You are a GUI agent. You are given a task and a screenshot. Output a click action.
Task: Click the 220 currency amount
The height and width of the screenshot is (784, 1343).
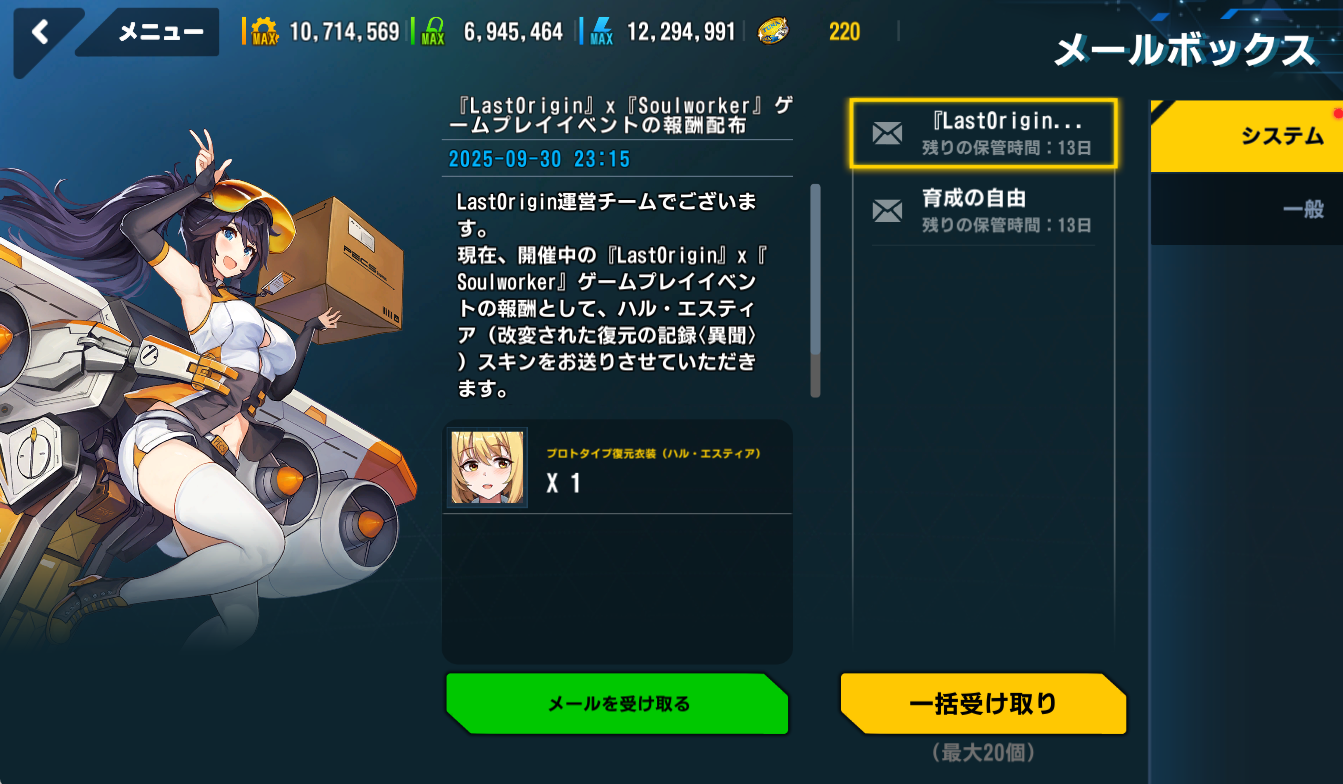pyautogui.click(x=844, y=32)
